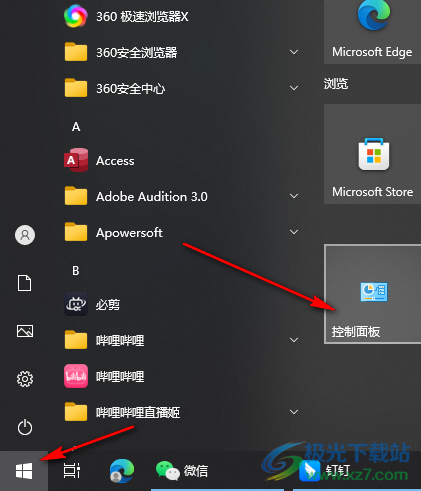
Task: Expand the 360安全浏览器 folder chevron
Action: click(x=294, y=52)
